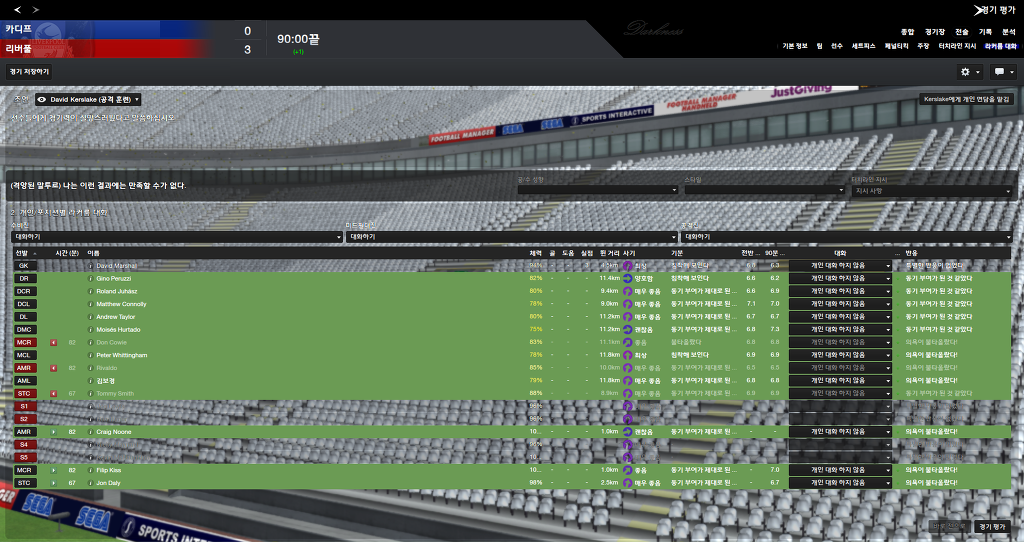Select the DR position badge for Gino Peruzzi
This screenshot has width=1024, height=542.
23,278
